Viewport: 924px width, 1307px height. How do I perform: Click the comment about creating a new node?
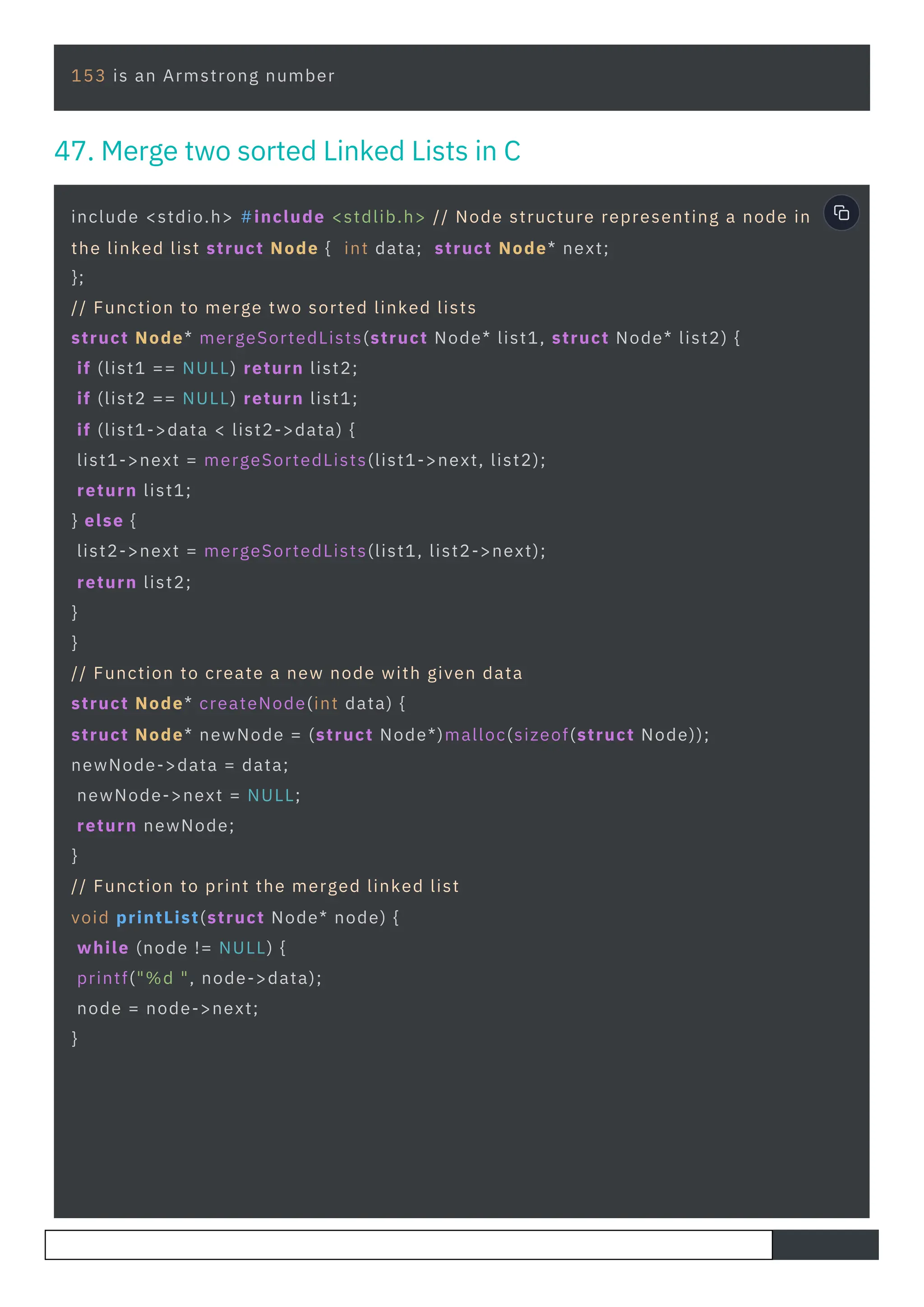[296, 673]
